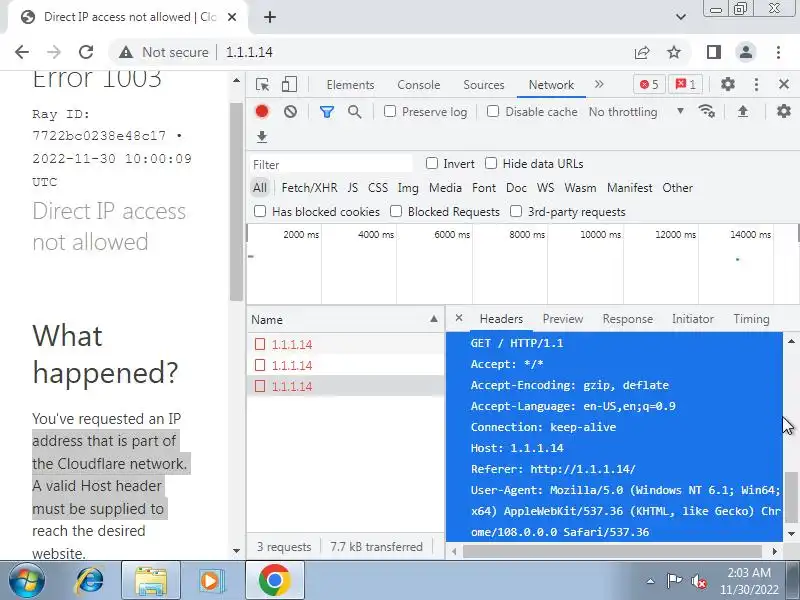Open Chrome main three-dot menu
800x600 pixels.
tap(778, 52)
